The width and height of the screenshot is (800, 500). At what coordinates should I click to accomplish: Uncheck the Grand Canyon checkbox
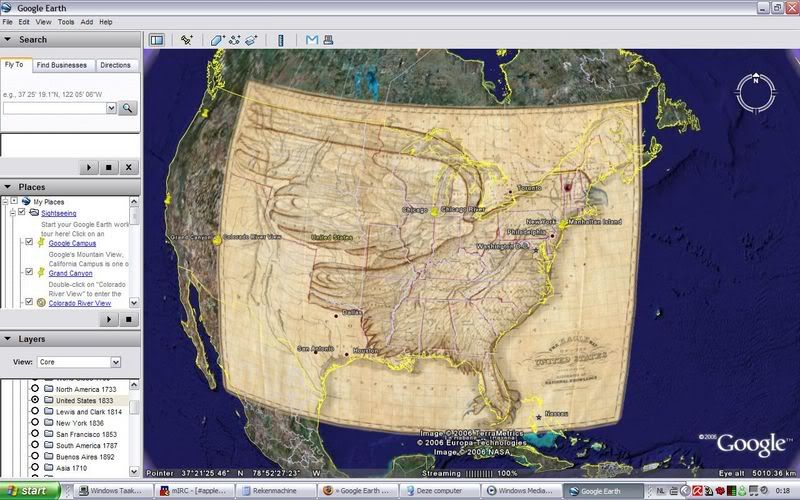[x=29, y=272]
